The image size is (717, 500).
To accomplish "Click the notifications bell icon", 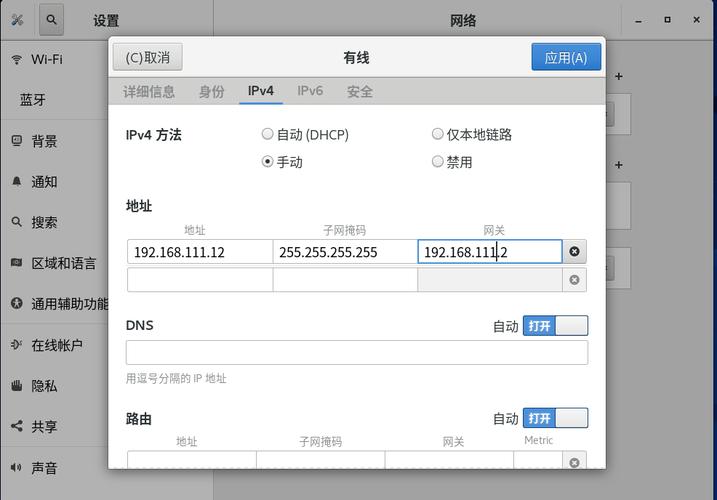I will pyautogui.click(x=16, y=182).
